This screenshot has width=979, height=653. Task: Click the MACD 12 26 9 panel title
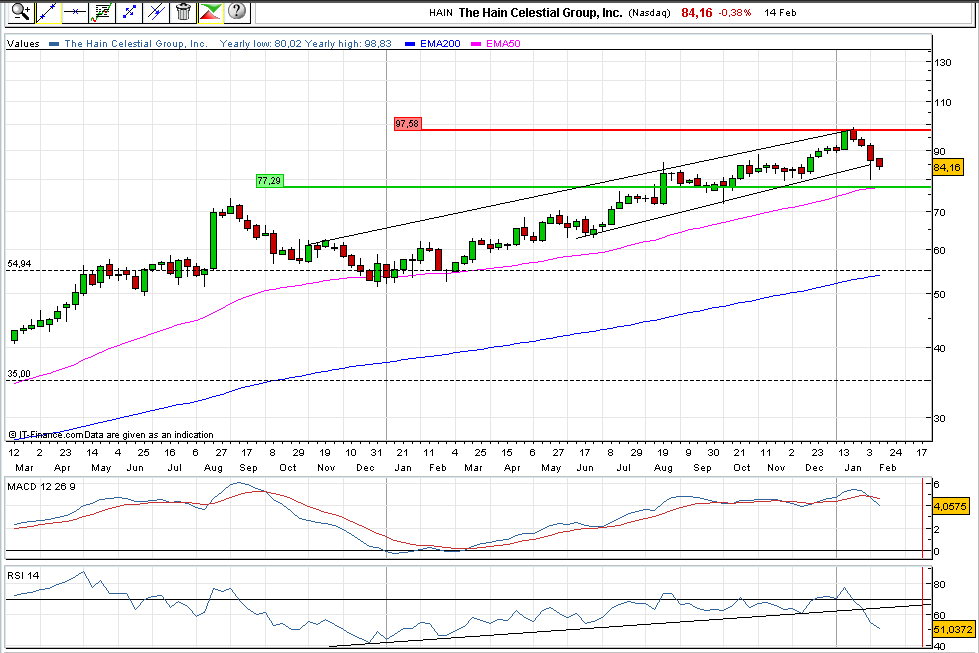[41, 486]
